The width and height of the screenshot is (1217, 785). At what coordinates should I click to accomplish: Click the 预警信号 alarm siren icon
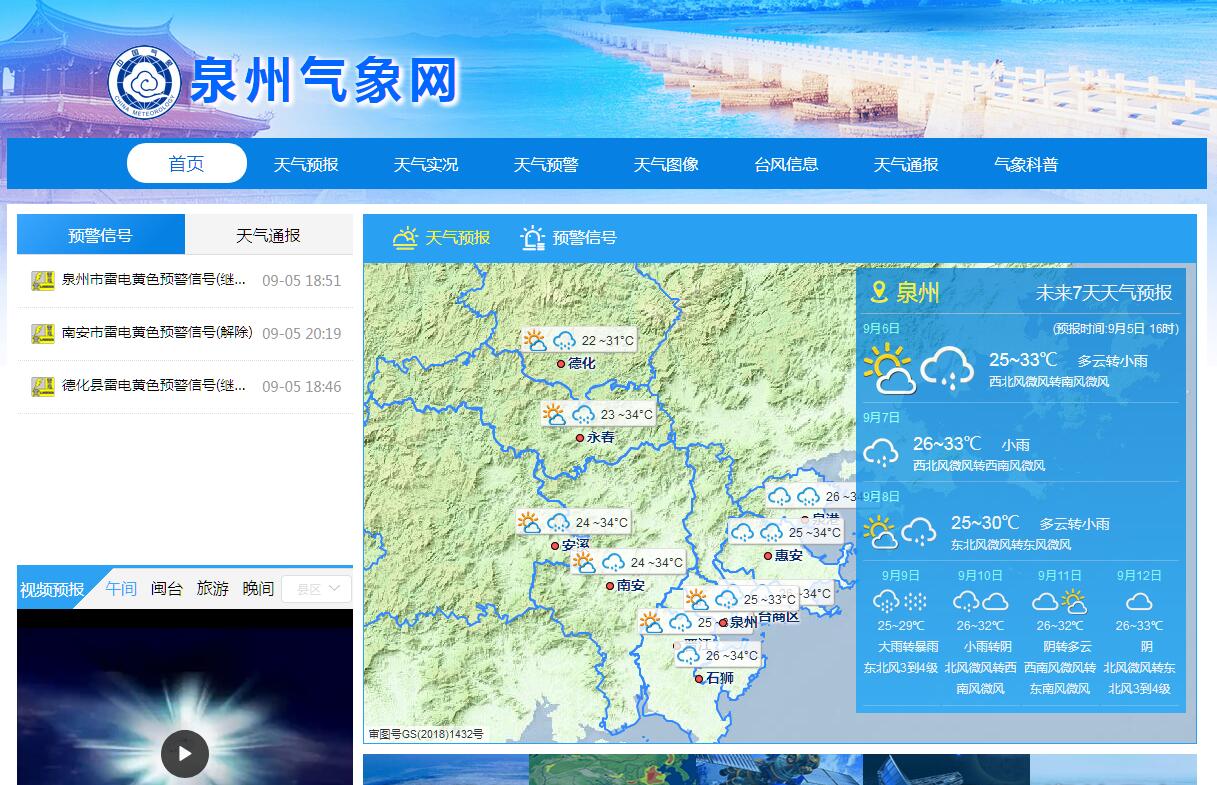pyautogui.click(x=533, y=238)
